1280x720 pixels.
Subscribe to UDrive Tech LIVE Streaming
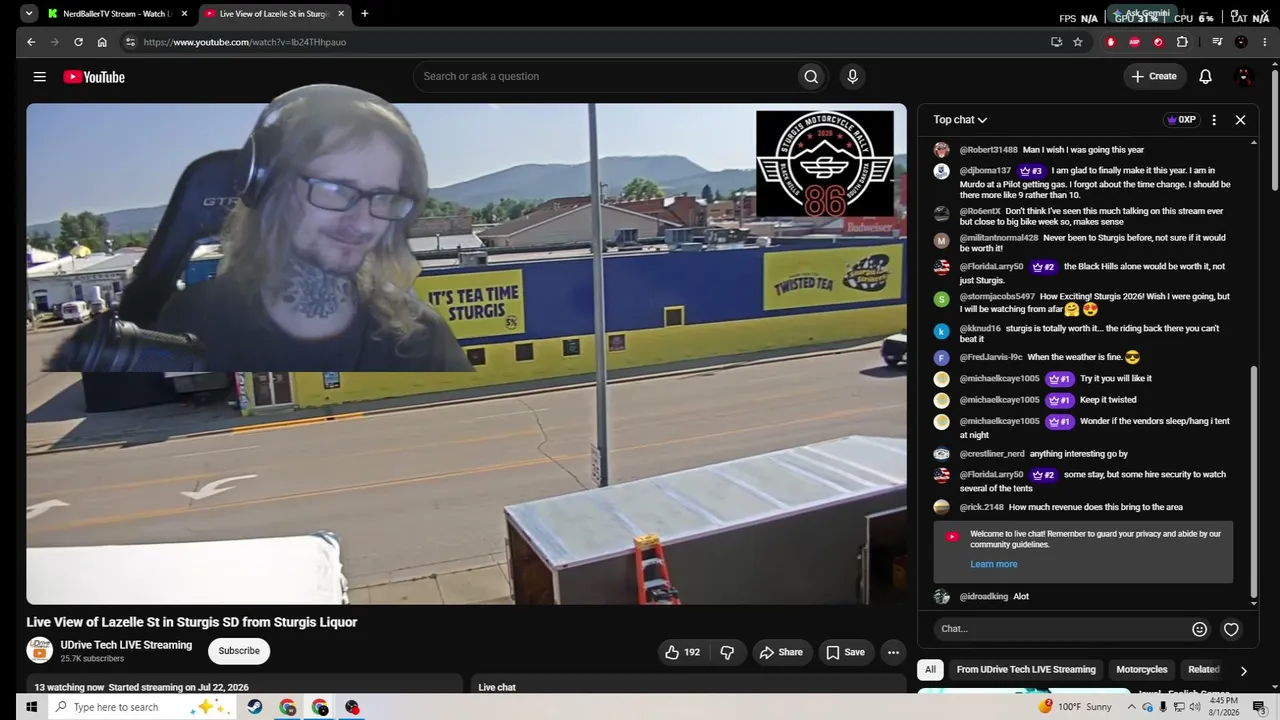239,651
